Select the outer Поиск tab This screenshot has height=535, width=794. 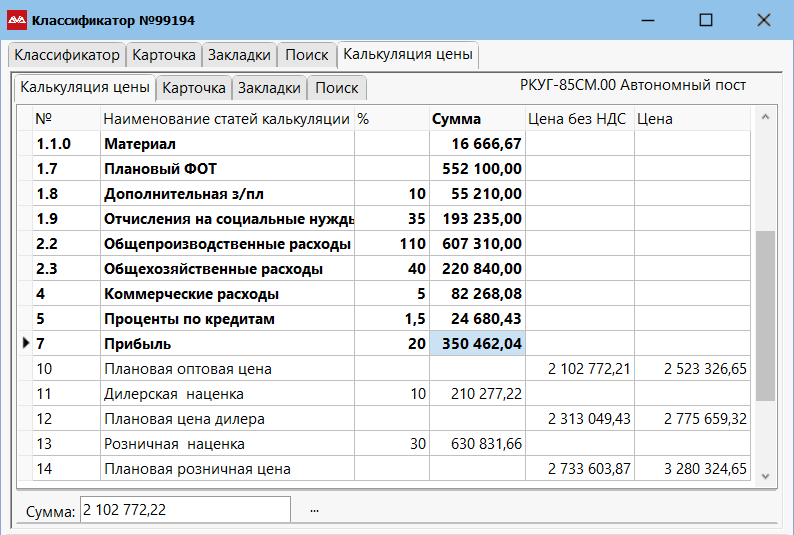306,55
